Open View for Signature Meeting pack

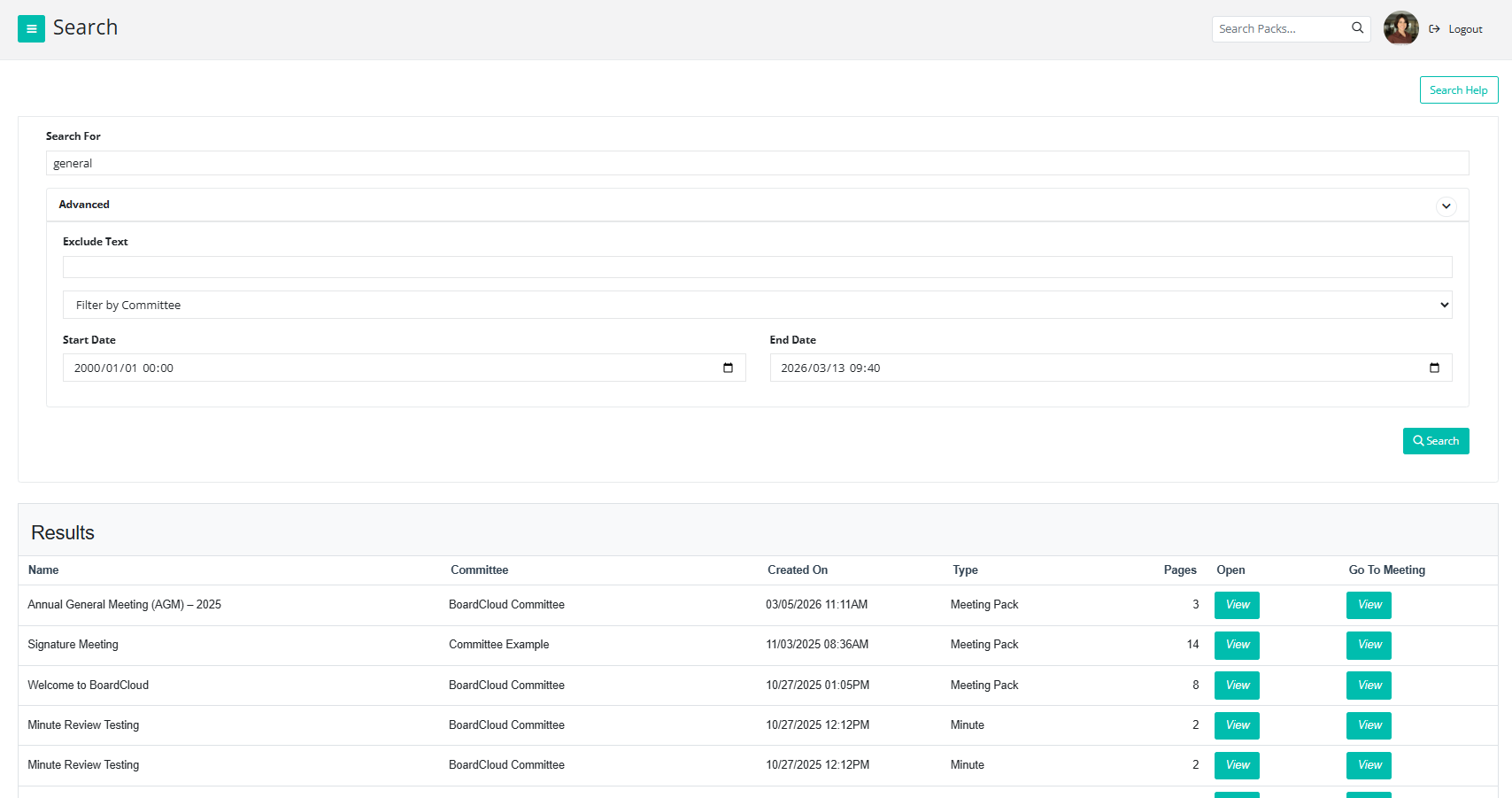coord(1237,645)
